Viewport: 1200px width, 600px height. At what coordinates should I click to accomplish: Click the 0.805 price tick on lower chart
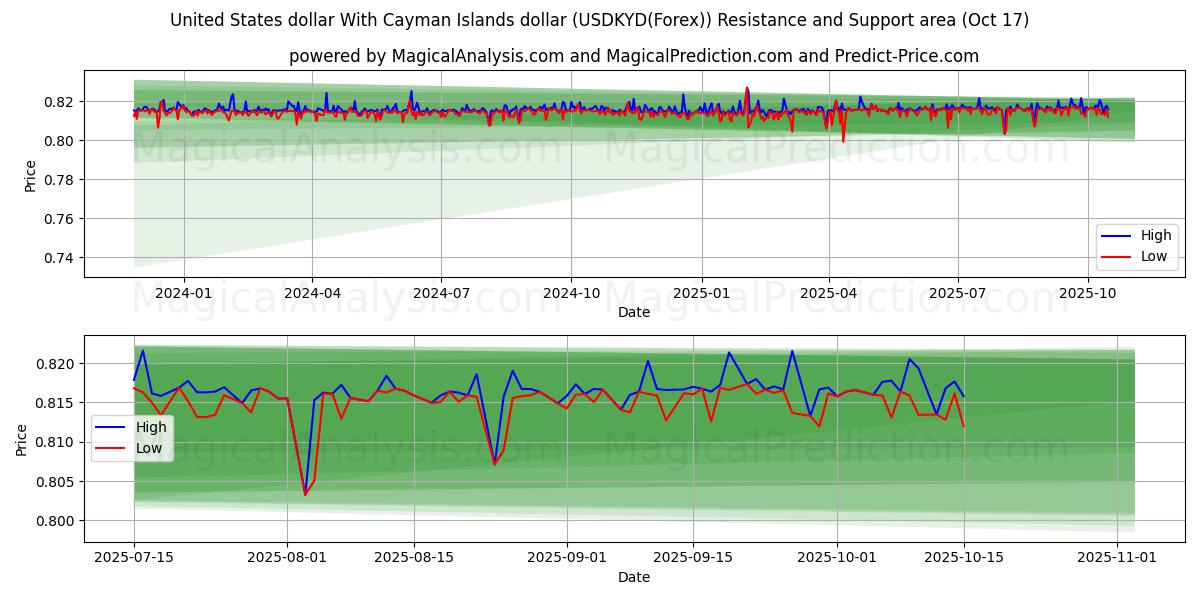point(55,482)
